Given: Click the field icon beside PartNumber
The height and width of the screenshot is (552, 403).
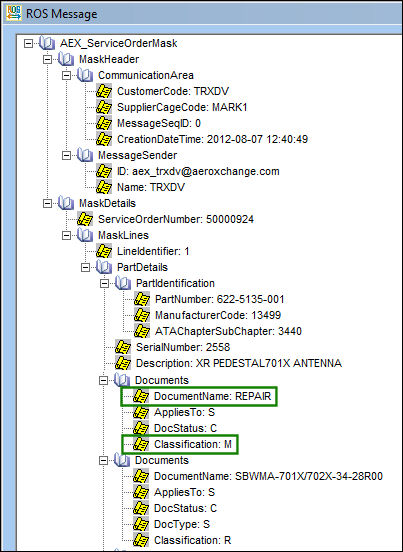Looking at the screenshot, I should [x=142, y=299].
